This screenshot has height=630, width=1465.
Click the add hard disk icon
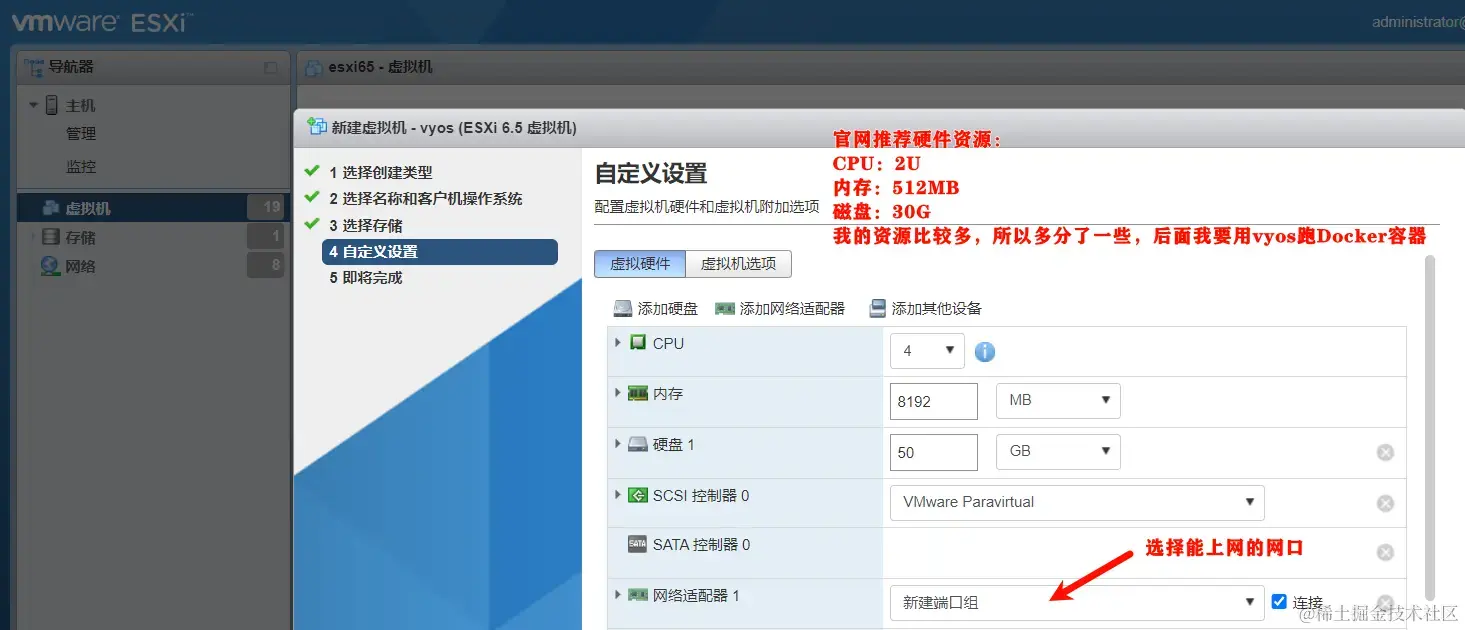[x=623, y=308]
